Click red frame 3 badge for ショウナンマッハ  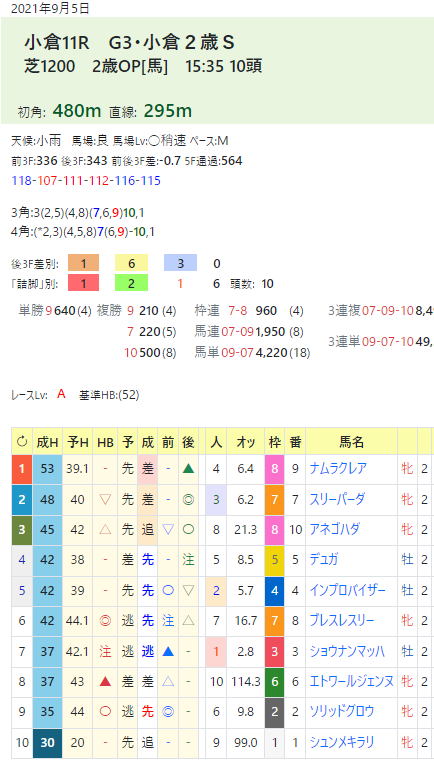(x=274, y=652)
